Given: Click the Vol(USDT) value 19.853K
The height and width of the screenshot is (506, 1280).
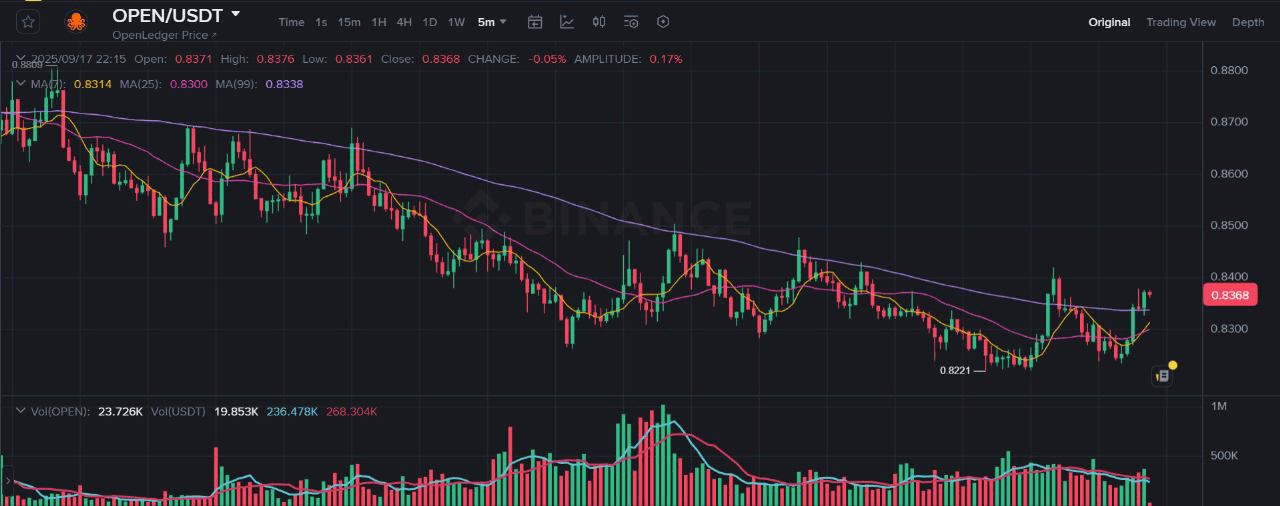Looking at the screenshot, I should (x=237, y=411).
